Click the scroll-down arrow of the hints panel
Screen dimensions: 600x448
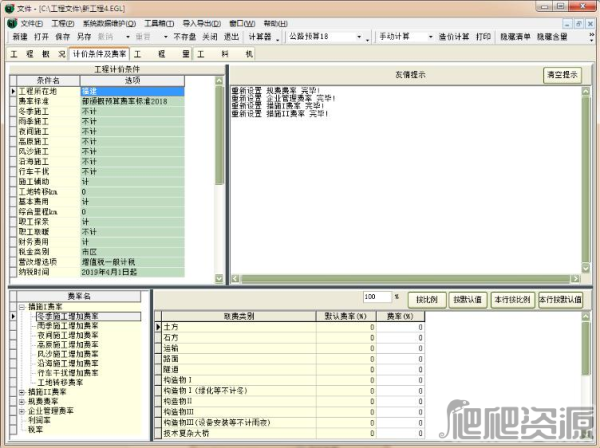[586, 268]
